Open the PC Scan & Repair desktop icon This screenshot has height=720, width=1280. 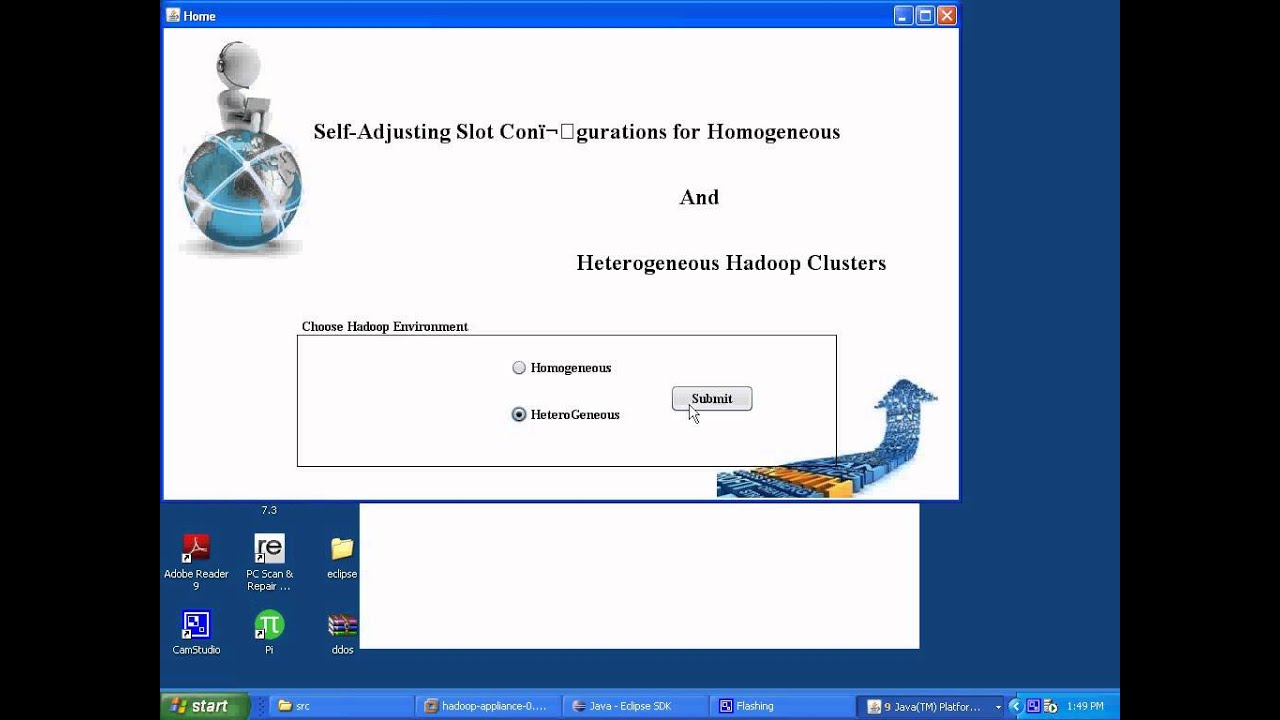tap(269, 561)
